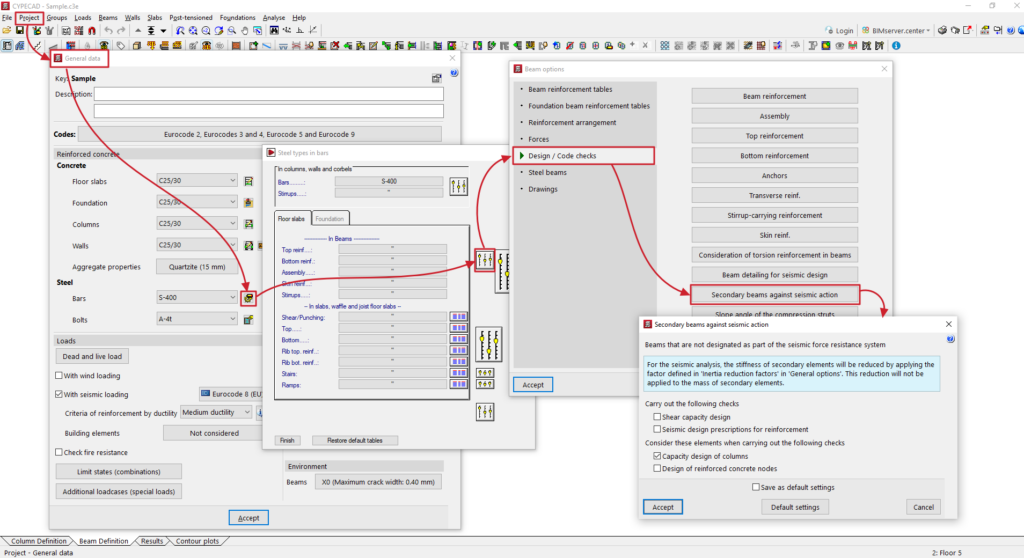Viewport: 1024px width, 558px height.
Task: Open Foundation concrete class dropdown
Action: tap(197, 202)
